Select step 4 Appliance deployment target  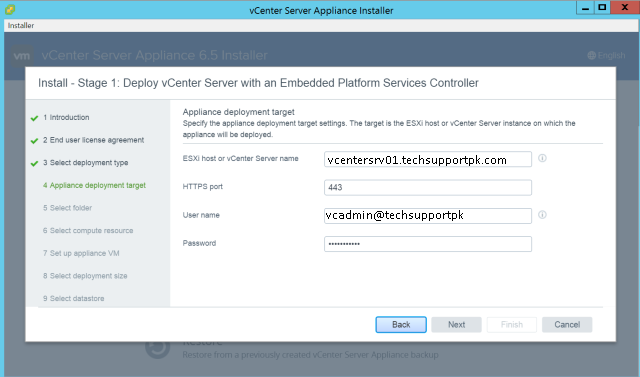94,185
